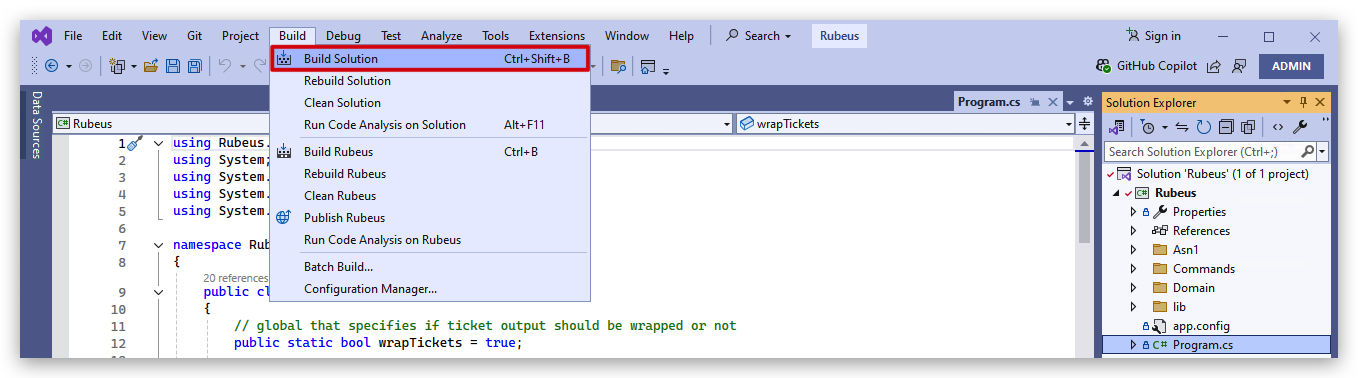The width and height of the screenshot is (1358, 378).
Task: Expand the Asn1 folder
Action: click(x=1133, y=250)
